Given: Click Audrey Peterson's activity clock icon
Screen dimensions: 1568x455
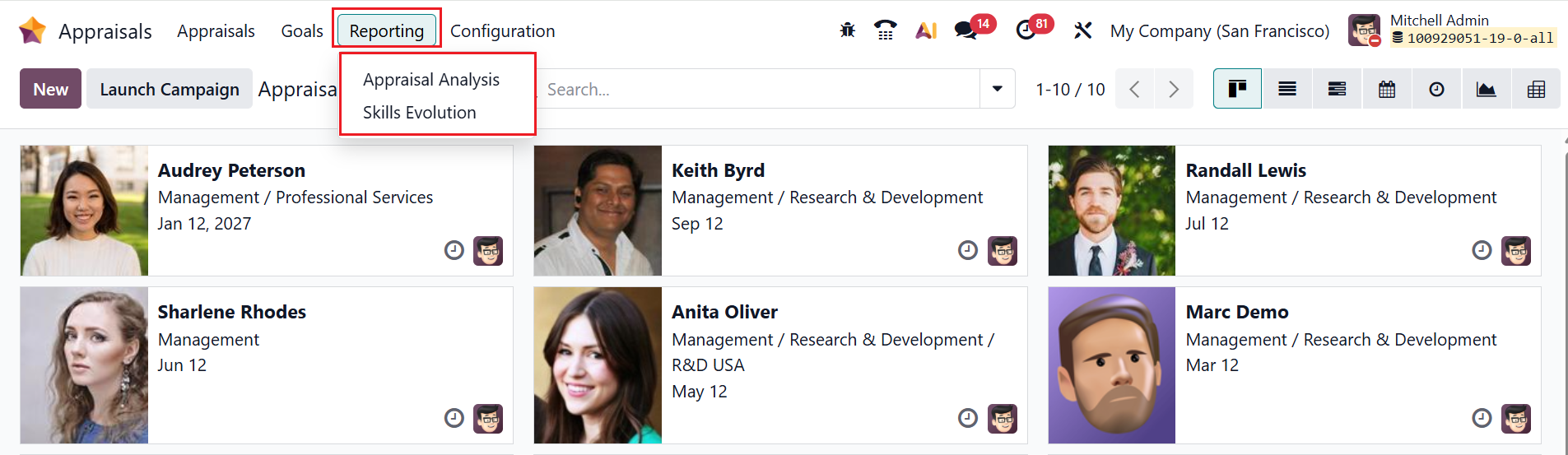Looking at the screenshot, I should [x=454, y=250].
